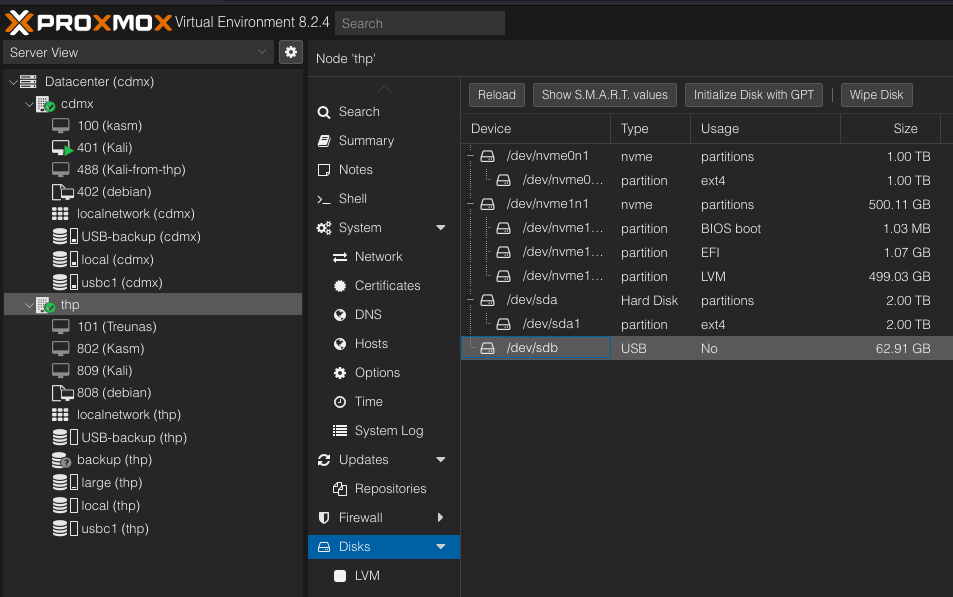Open the Summary menu item

(366, 141)
